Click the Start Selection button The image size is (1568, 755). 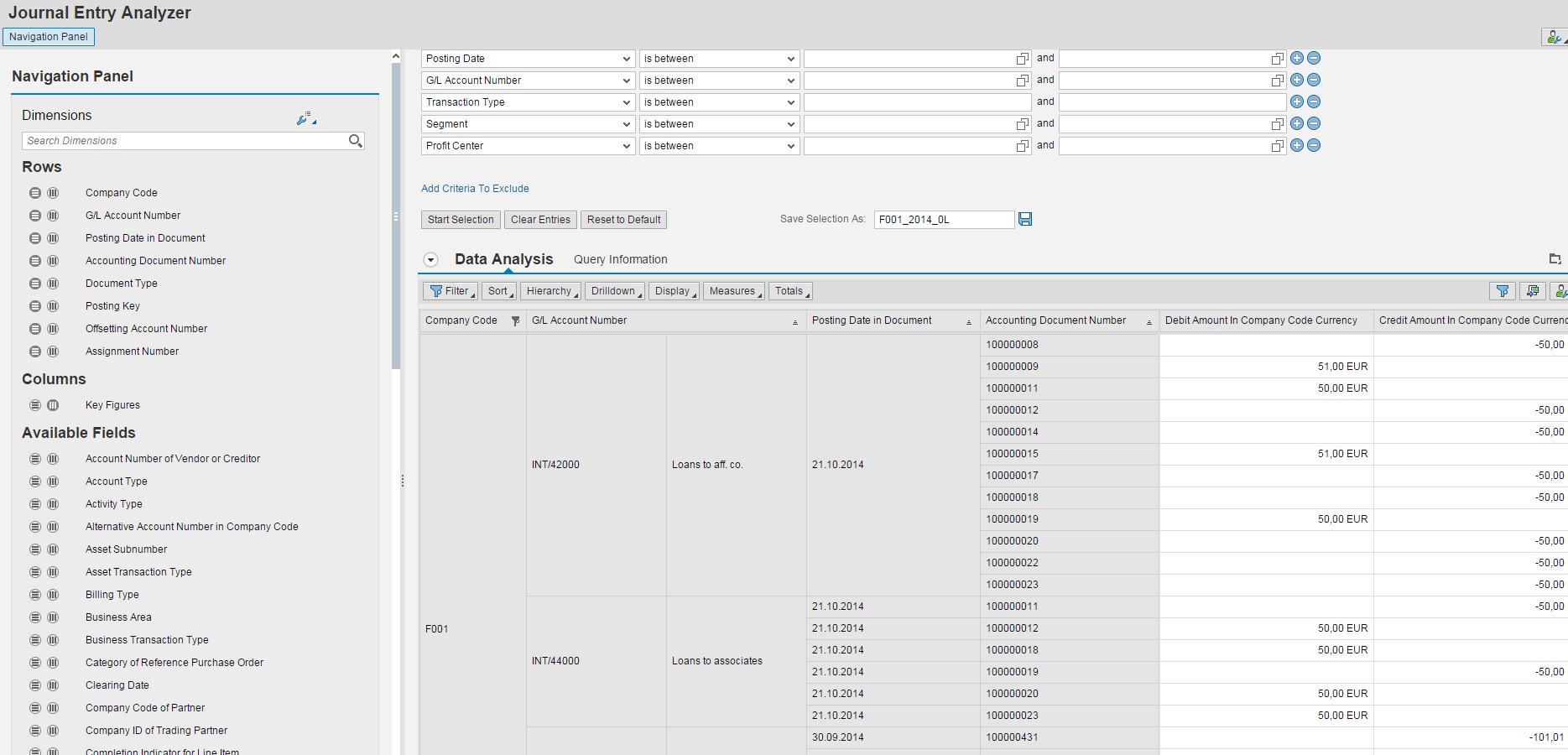(461, 220)
